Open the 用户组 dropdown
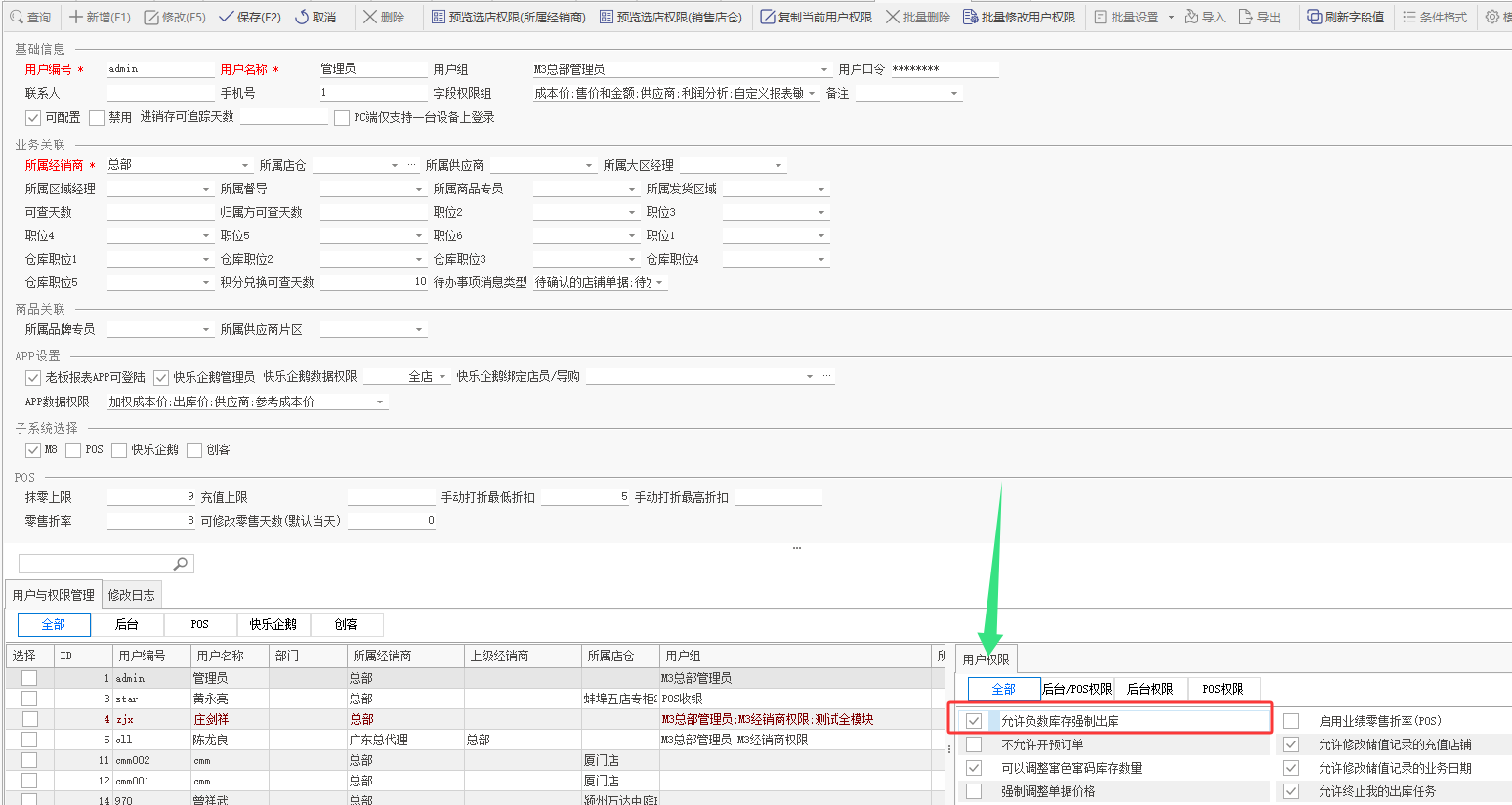The image size is (1512, 805). (x=825, y=70)
